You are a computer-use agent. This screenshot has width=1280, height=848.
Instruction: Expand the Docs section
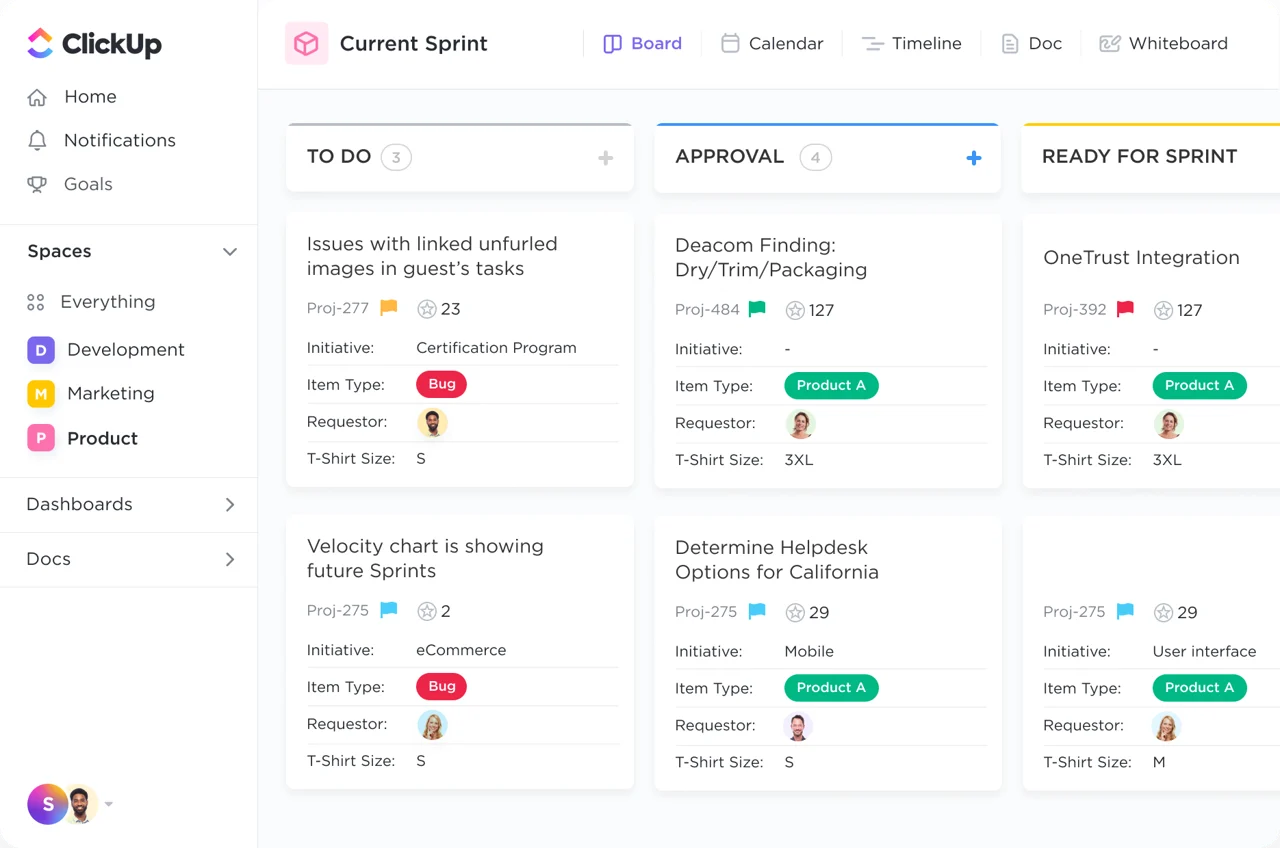tap(128, 559)
